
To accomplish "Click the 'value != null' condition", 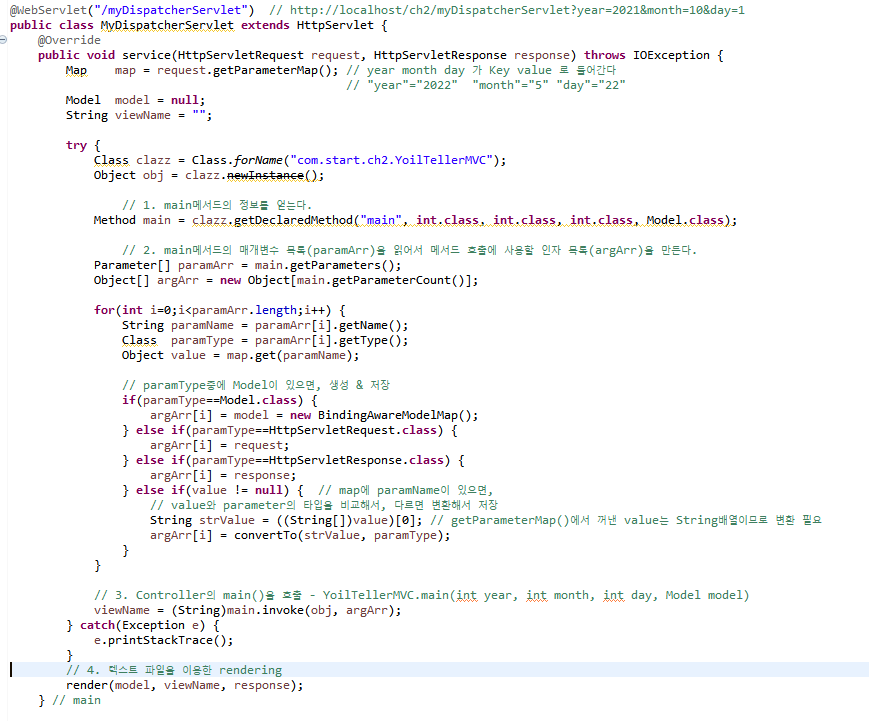I will coord(237,490).
